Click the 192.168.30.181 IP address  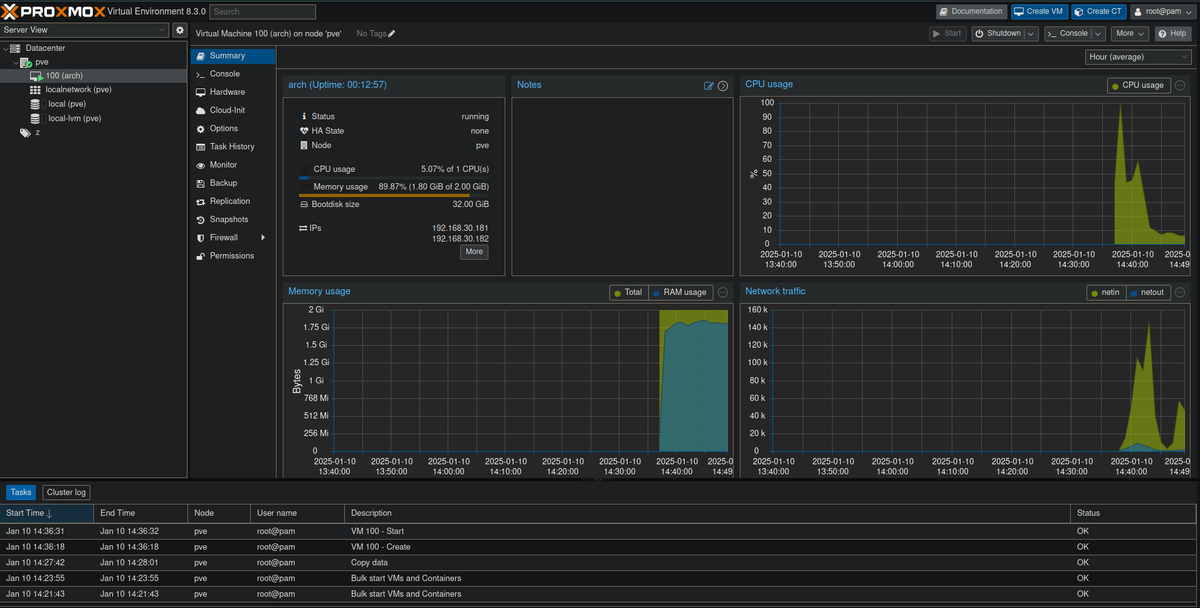[x=460, y=228]
